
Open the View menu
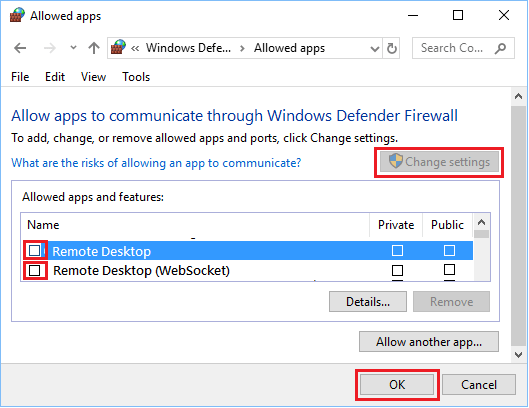(93, 77)
